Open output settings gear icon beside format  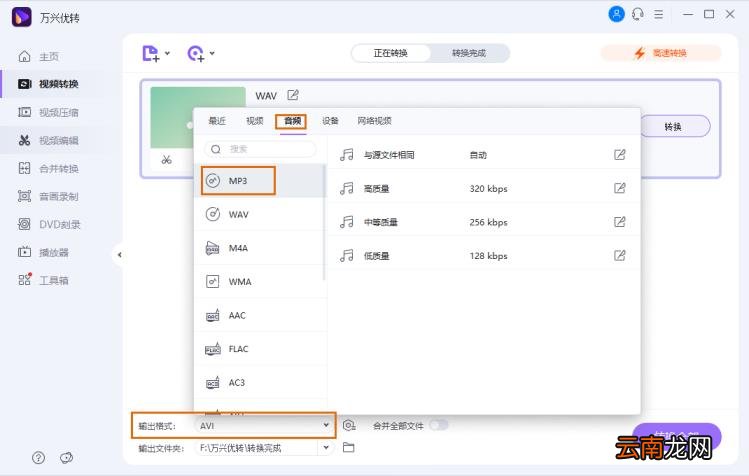point(349,425)
